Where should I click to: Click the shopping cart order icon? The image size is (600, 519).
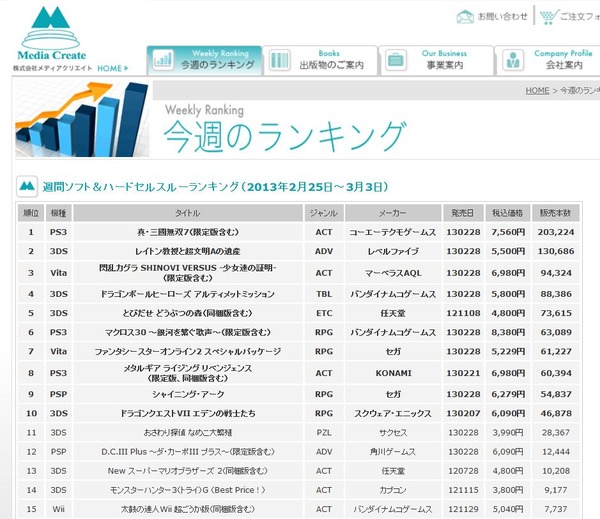click(549, 17)
